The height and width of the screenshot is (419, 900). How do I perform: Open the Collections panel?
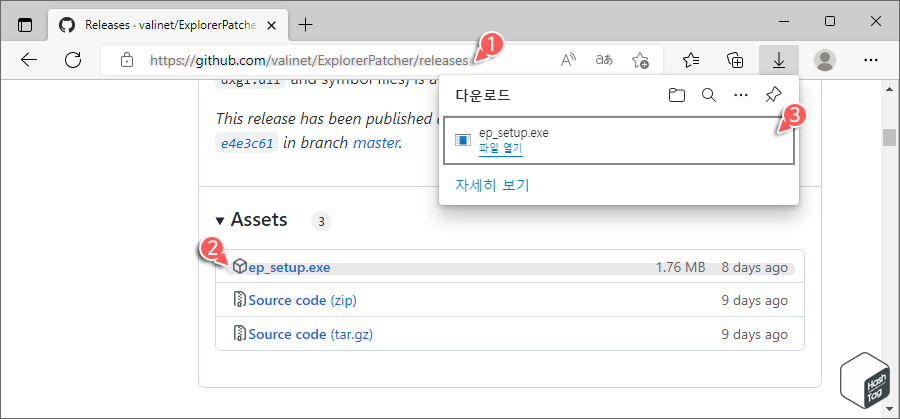click(735, 60)
